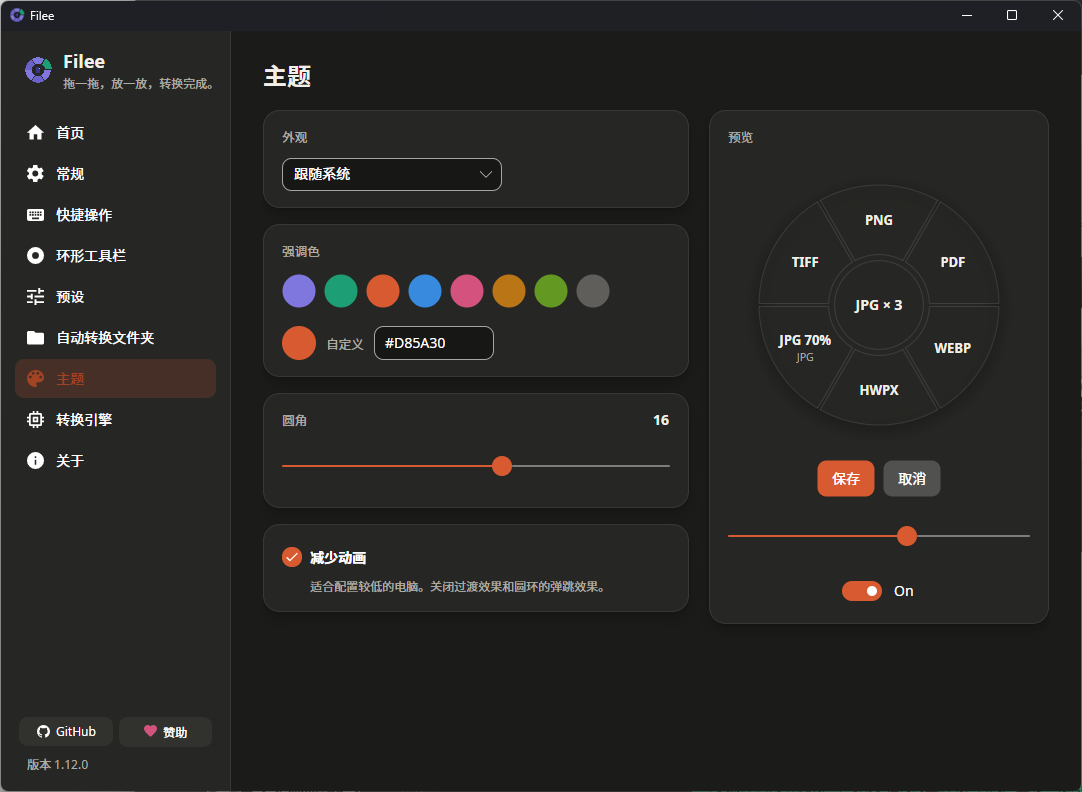Select JPG 70% segment in the ring

point(805,347)
